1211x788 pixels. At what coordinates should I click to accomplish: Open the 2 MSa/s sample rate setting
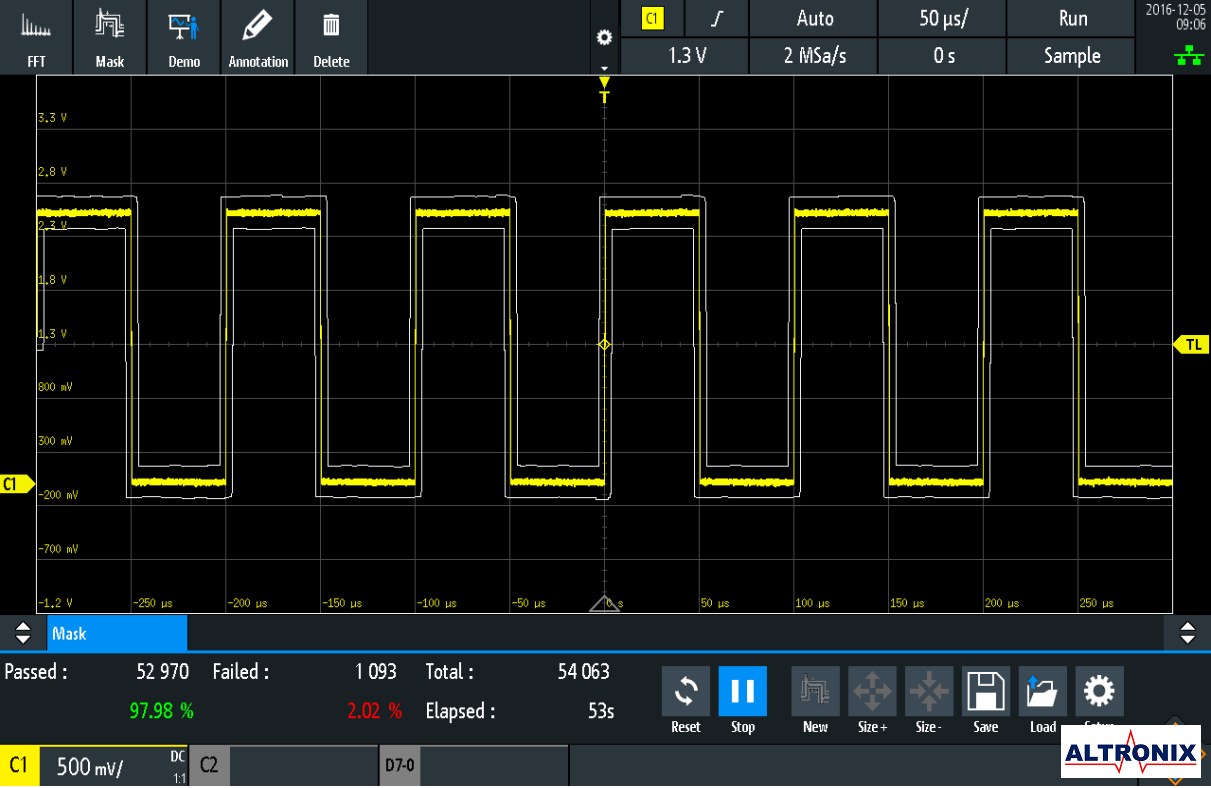click(x=815, y=56)
